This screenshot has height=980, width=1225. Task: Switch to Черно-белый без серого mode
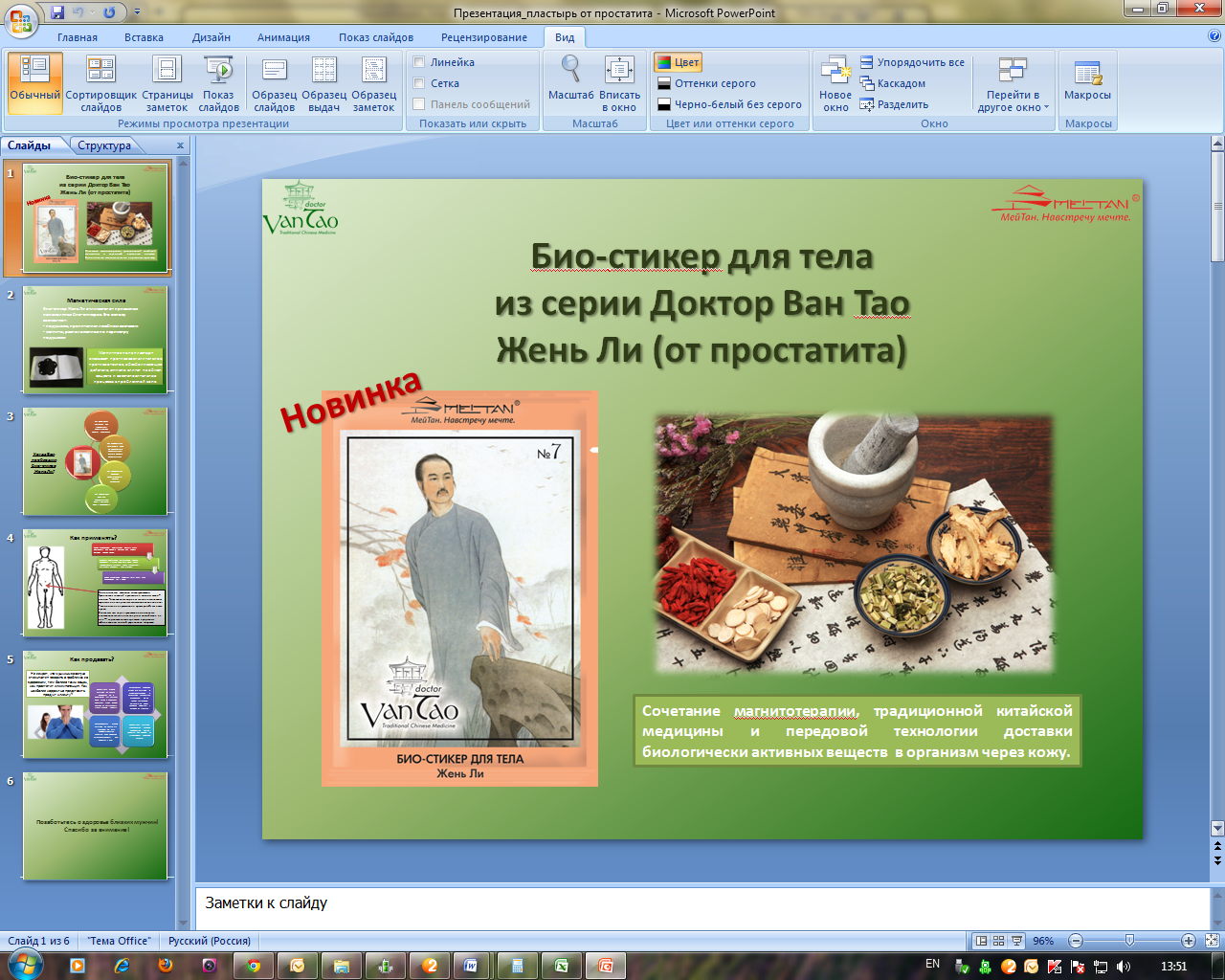729,104
